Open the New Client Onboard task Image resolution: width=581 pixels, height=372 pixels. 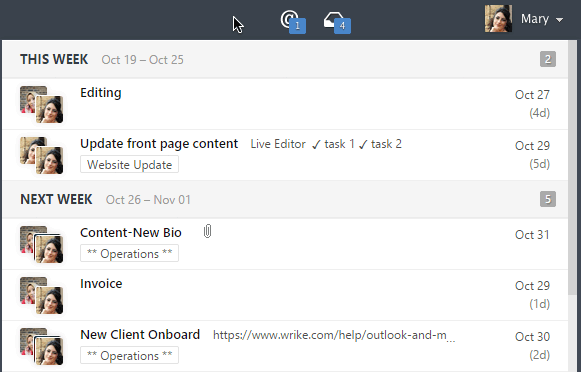coord(140,335)
